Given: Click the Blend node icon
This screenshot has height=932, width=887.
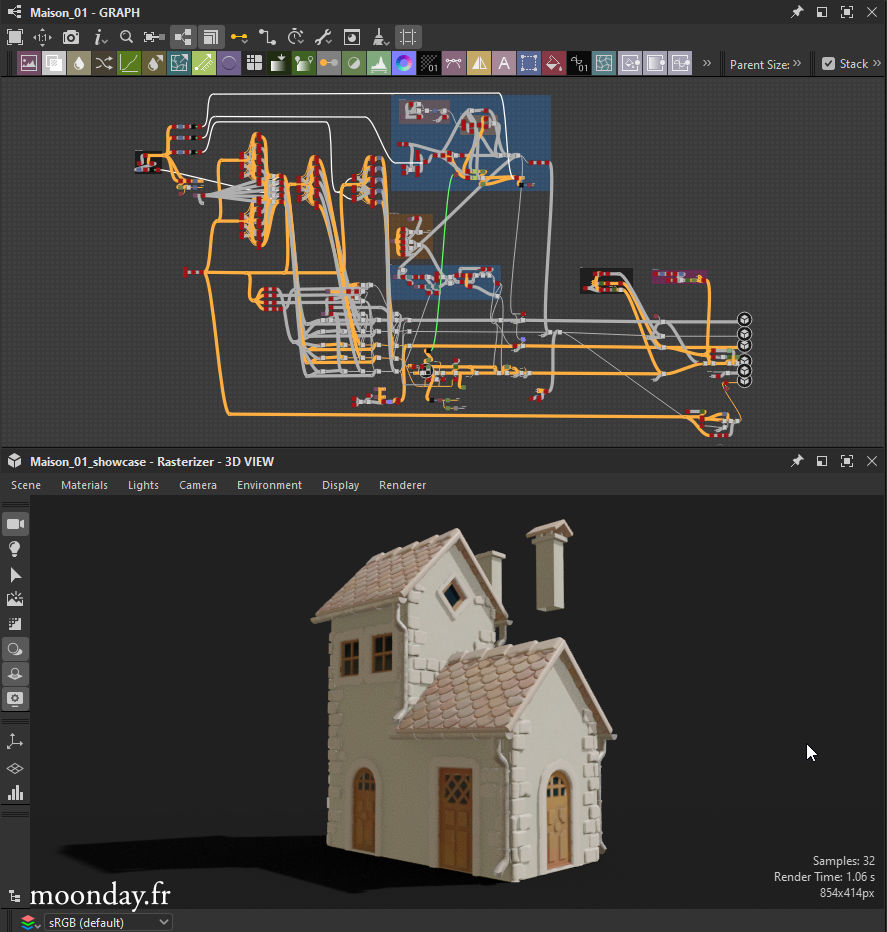Looking at the screenshot, I should 54,64.
